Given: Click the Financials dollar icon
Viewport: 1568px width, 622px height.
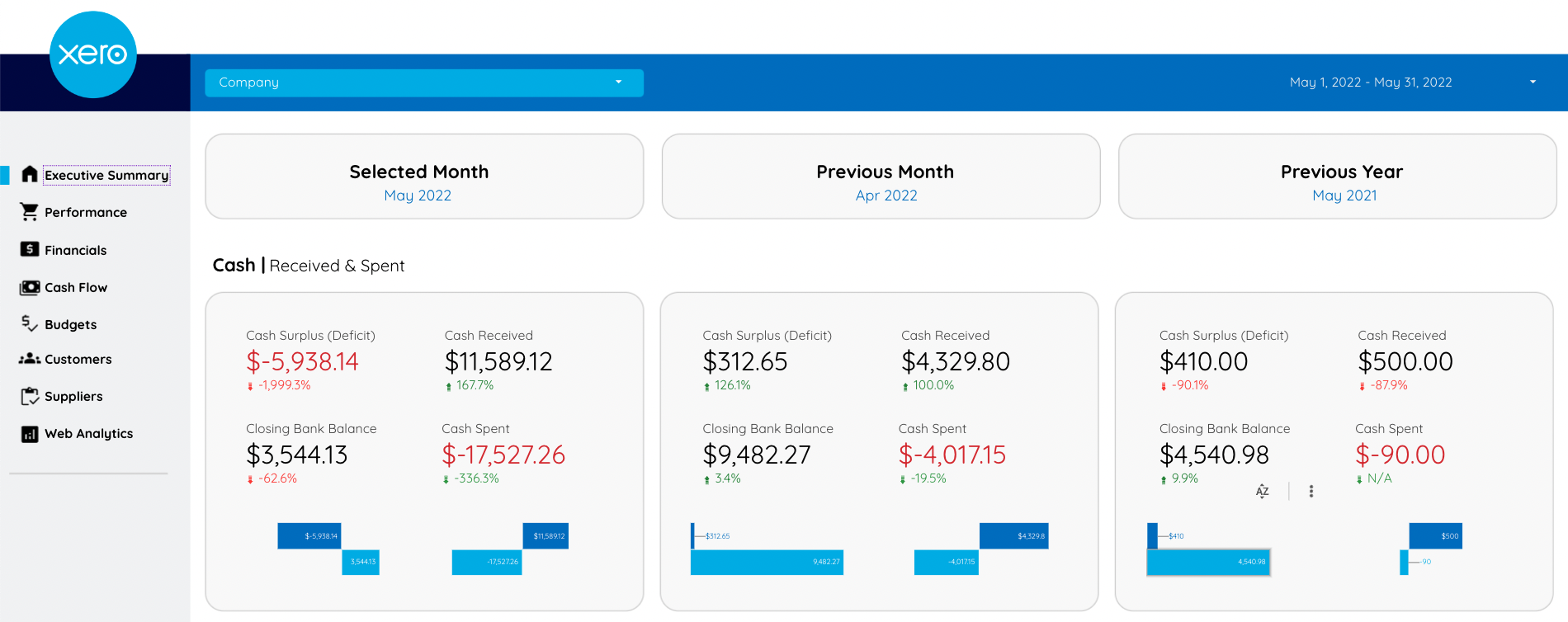Looking at the screenshot, I should coord(30,249).
